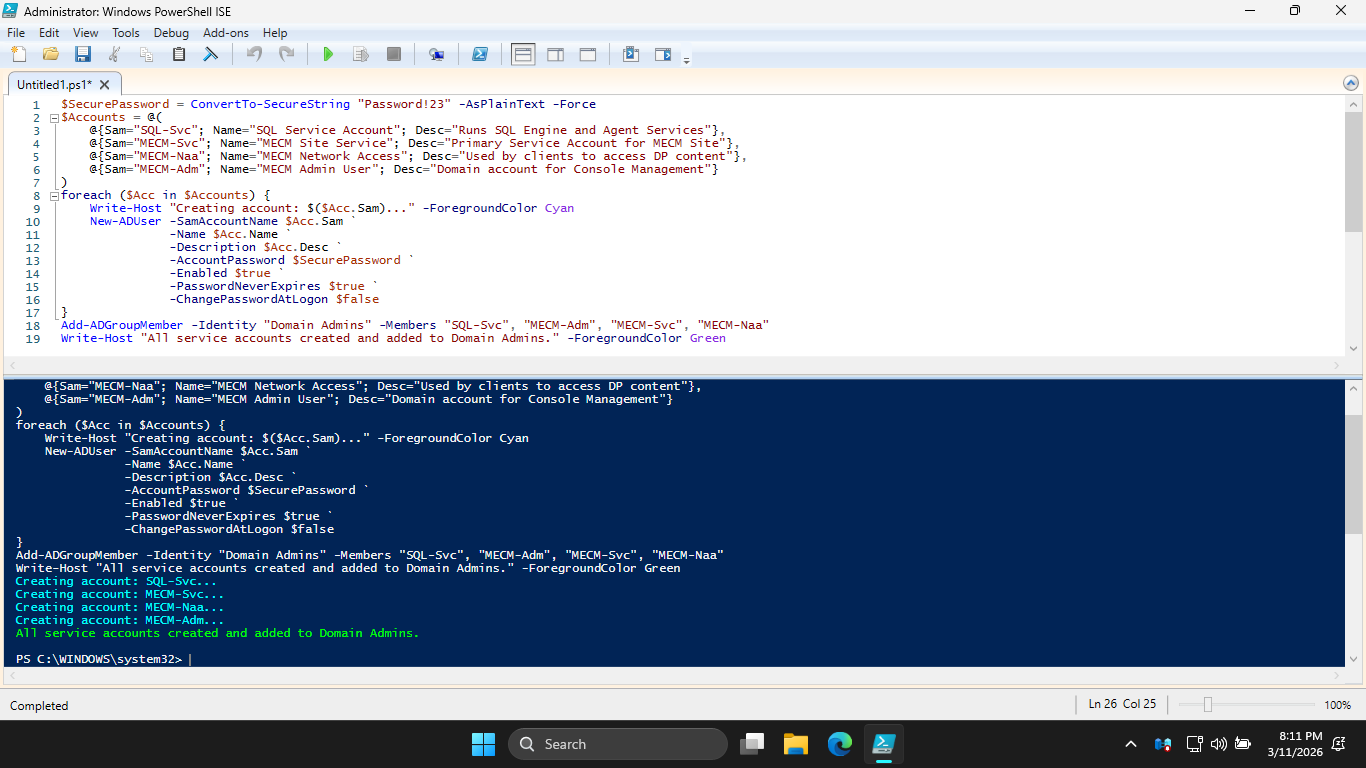Collapse the script pane with the chevron
The image size is (1366, 768).
(1352, 84)
